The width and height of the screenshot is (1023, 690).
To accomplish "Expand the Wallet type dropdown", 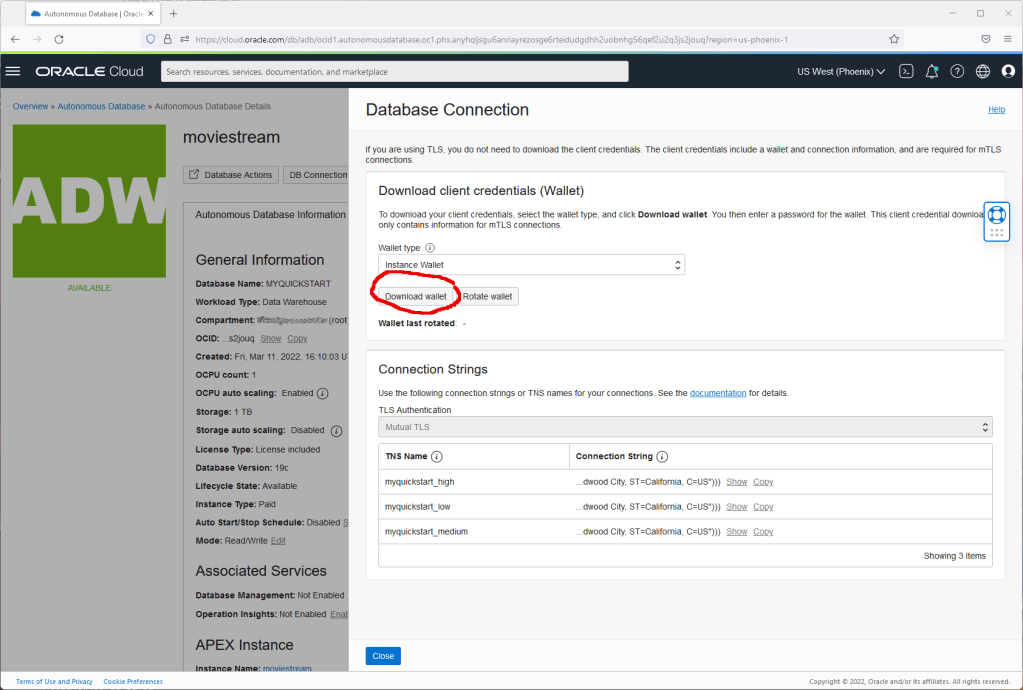I will pyautogui.click(x=531, y=265).
